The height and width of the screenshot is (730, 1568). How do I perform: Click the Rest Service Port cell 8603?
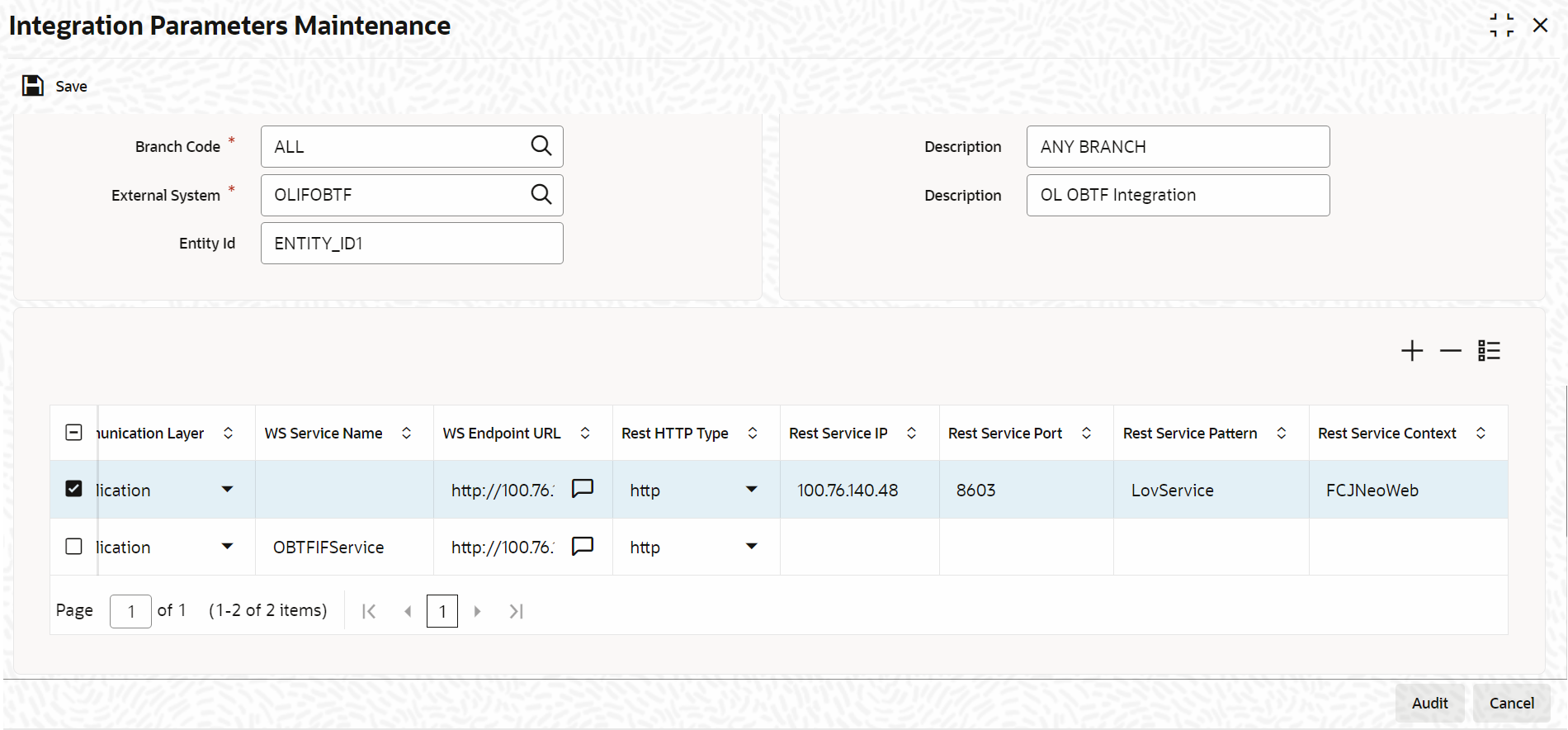(x=1026, y=490)
